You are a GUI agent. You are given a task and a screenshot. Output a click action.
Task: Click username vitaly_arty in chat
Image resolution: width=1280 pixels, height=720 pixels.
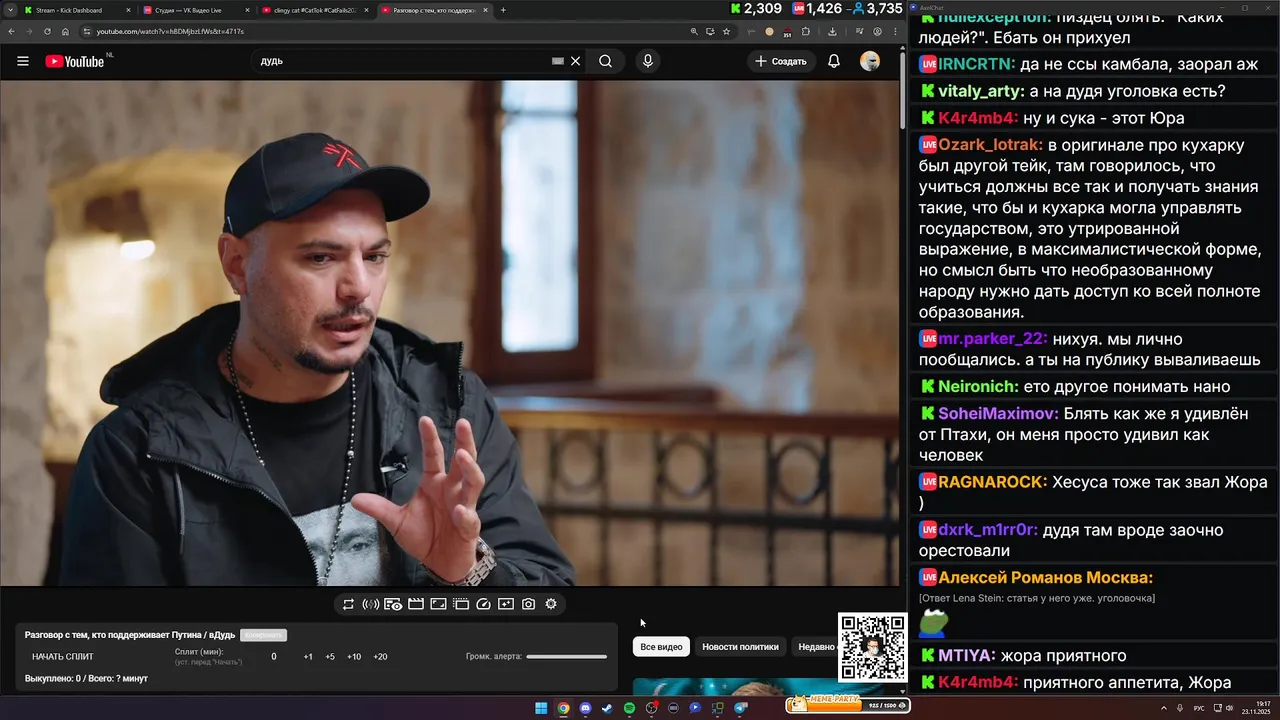pos(981,91)
